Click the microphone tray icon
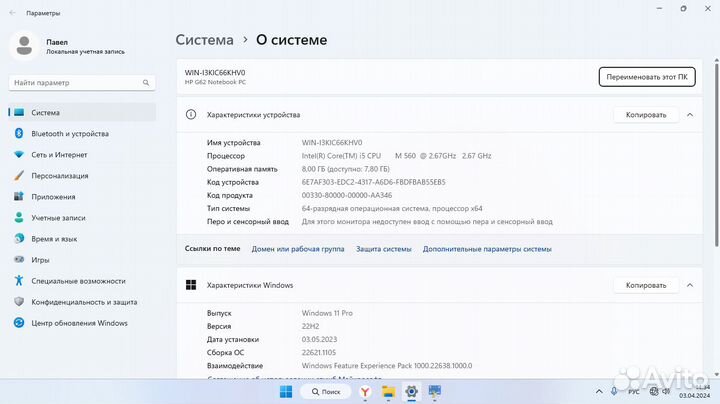 614,392
